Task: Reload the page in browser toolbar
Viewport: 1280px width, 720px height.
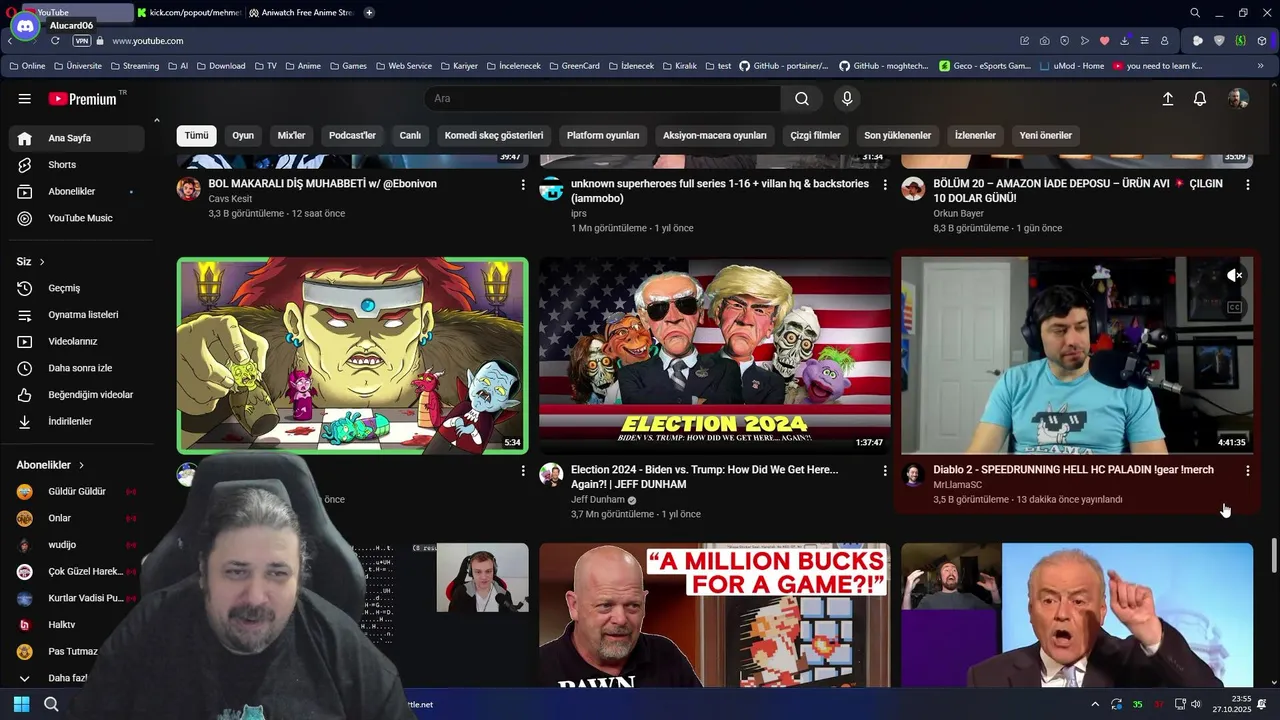Action: pyautogui.click(x=55, y=41)
